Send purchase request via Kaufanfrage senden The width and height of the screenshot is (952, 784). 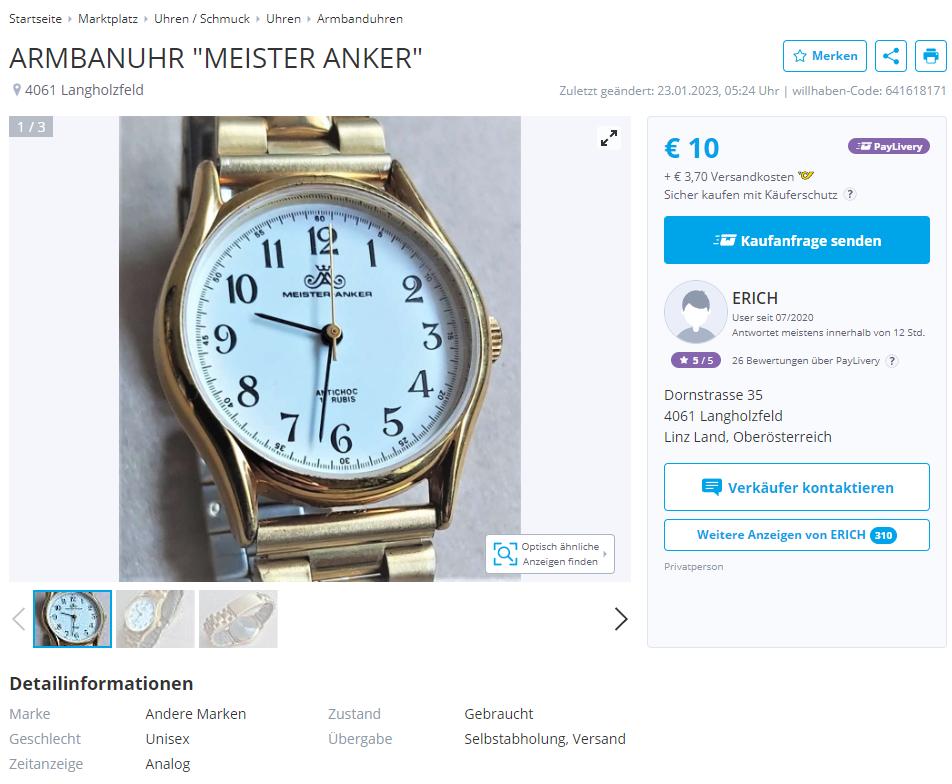(797, 240)
